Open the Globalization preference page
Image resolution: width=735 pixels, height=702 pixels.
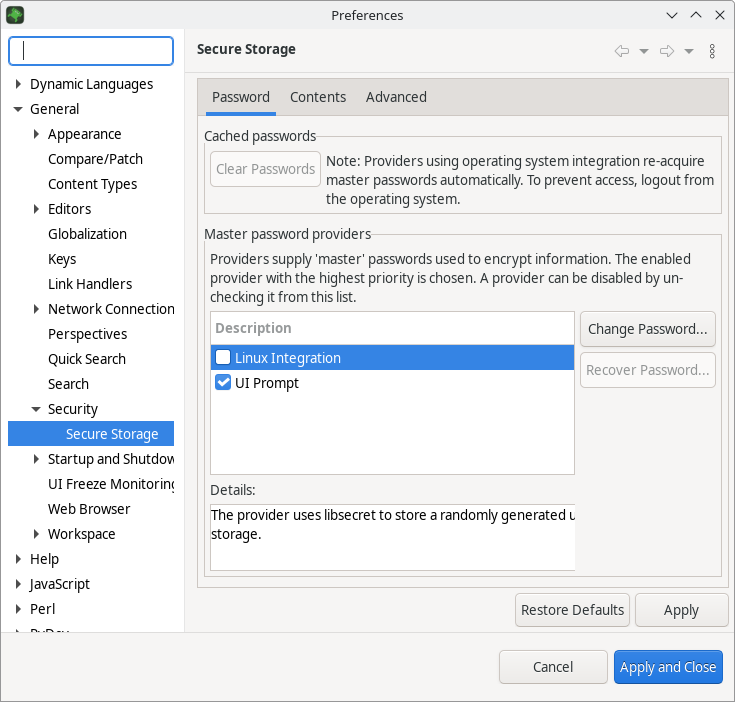(x=87, y=234)
